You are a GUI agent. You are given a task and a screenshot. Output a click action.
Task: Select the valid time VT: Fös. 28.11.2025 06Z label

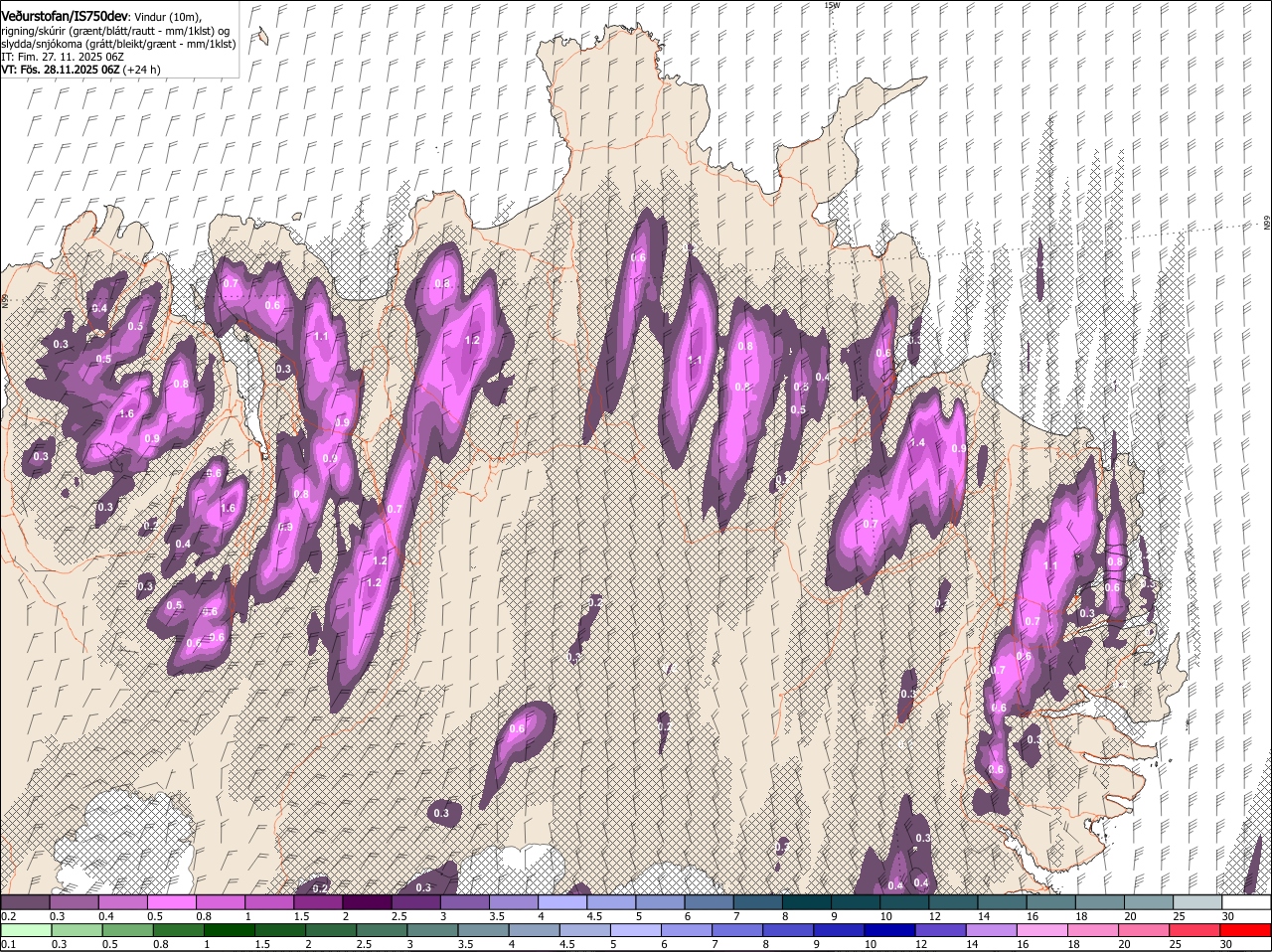[x=61, y=70]
